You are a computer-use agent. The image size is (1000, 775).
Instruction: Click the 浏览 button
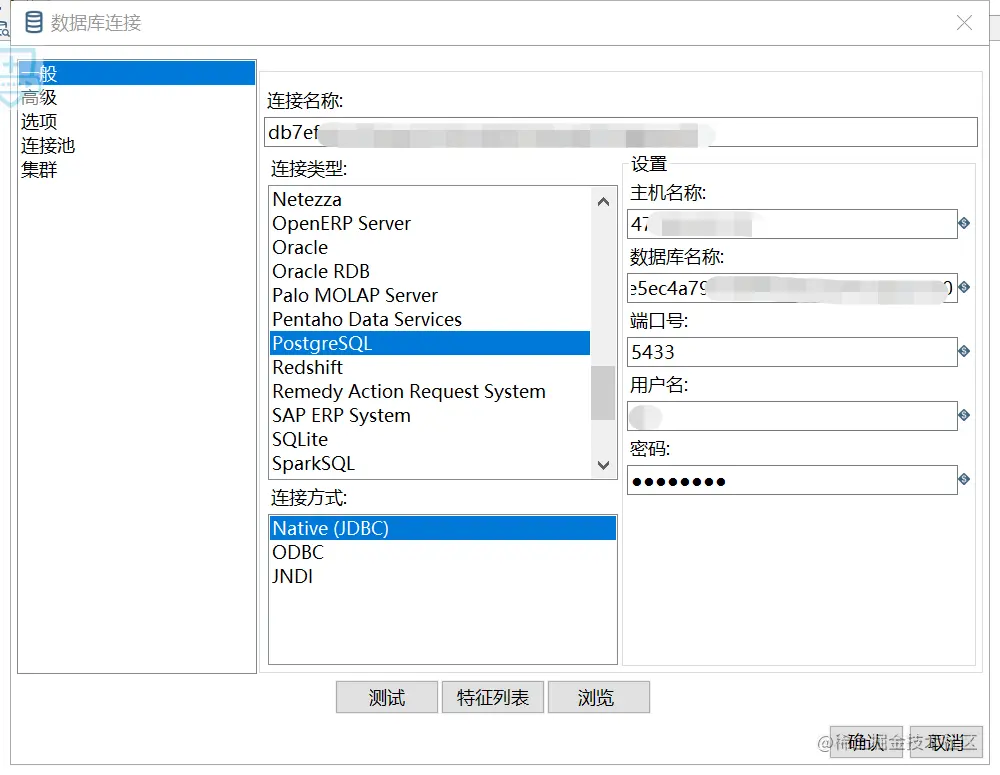pos(598,697)
